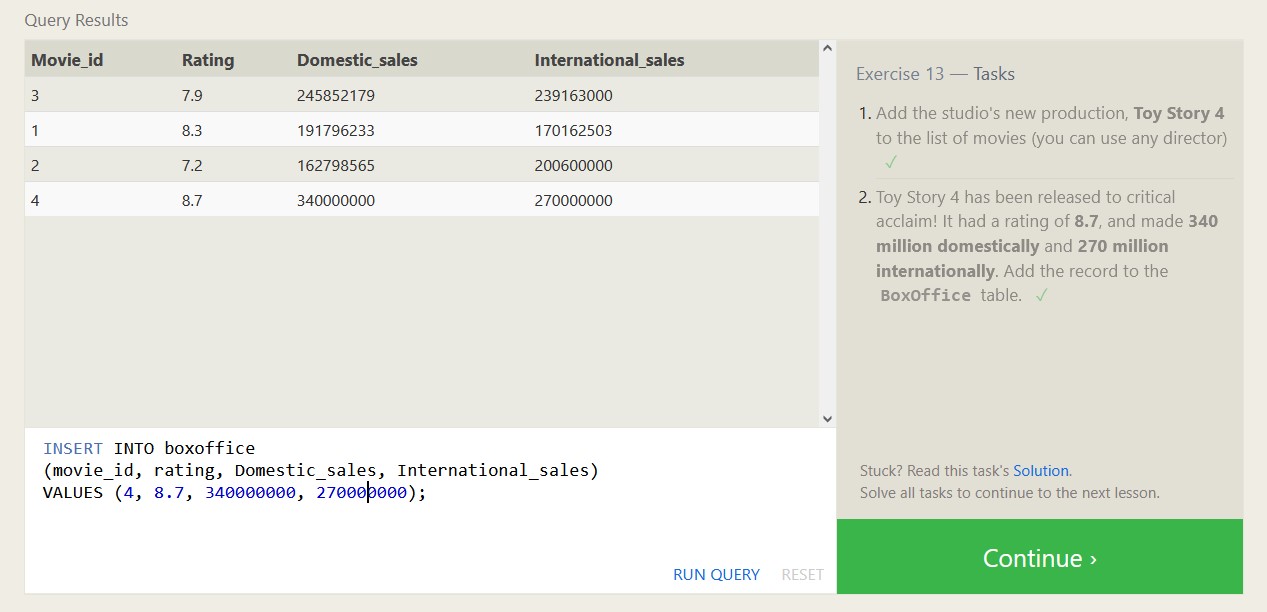Click the Query Results heading
Screen dimensions: 1267x612
pyautogui.click(x=76, y=20)
